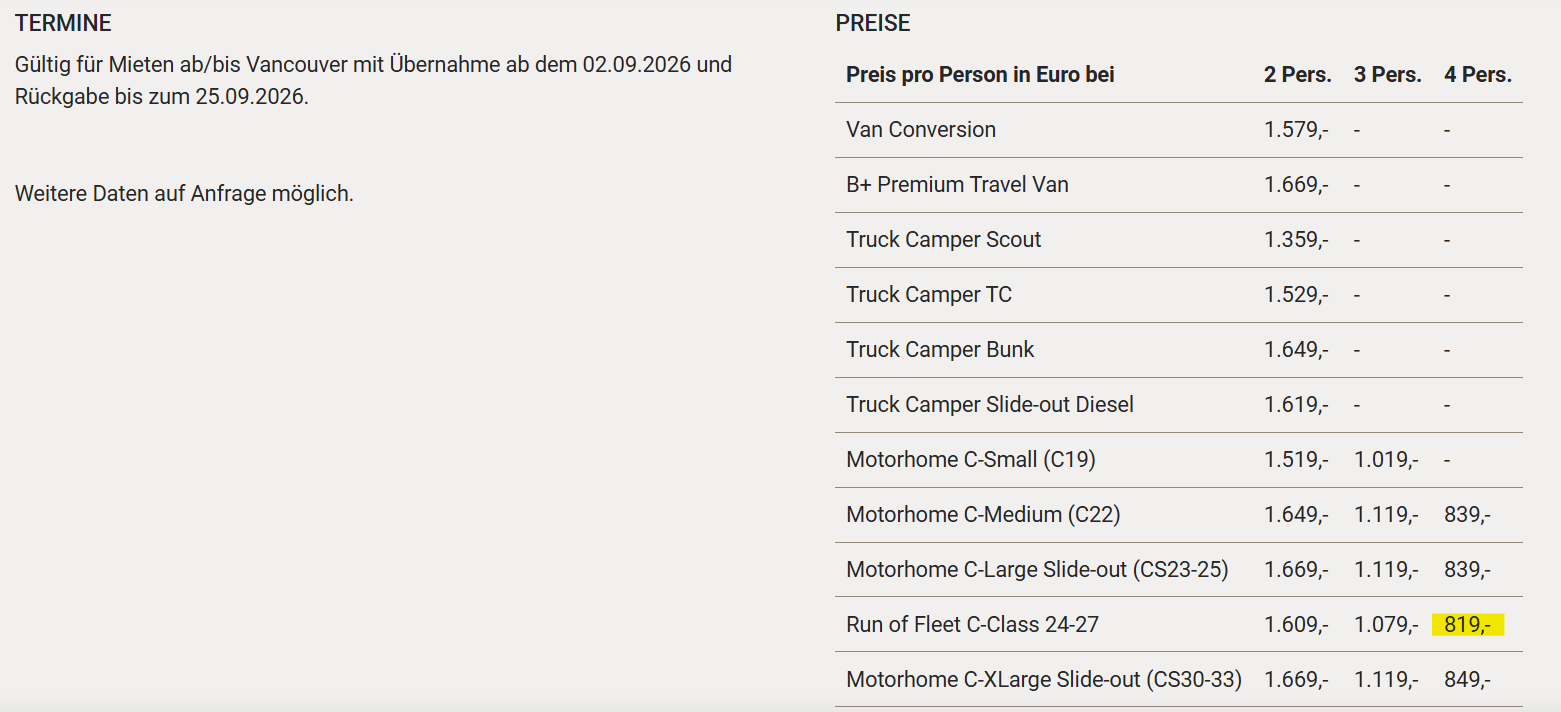Click Motorhome C-Small 3 Pers. price 1.019,-
The image size is (1561, 712).
pos(1386,460)
